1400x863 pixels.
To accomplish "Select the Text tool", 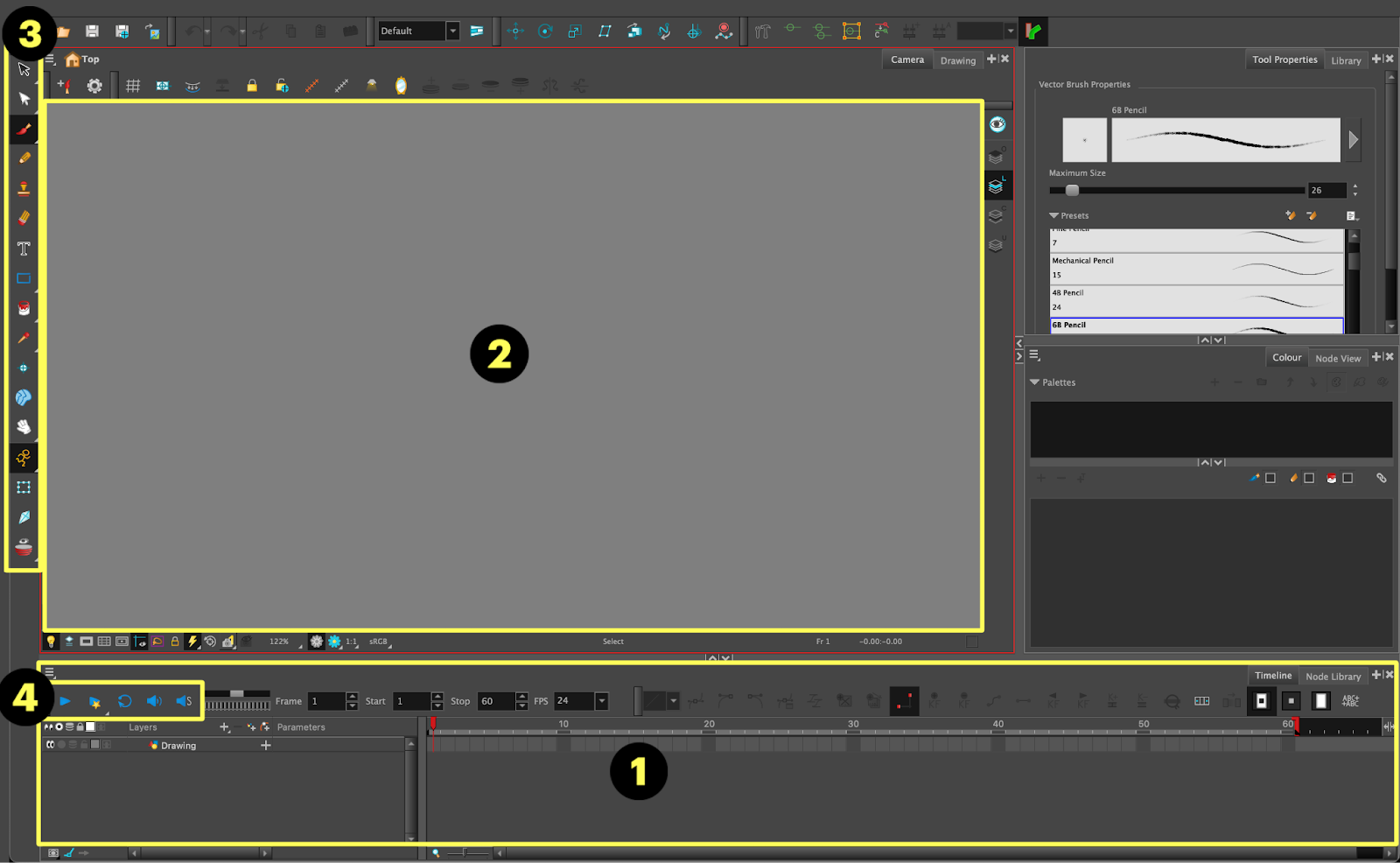I will pyautogui.click(x=24, y=249).
